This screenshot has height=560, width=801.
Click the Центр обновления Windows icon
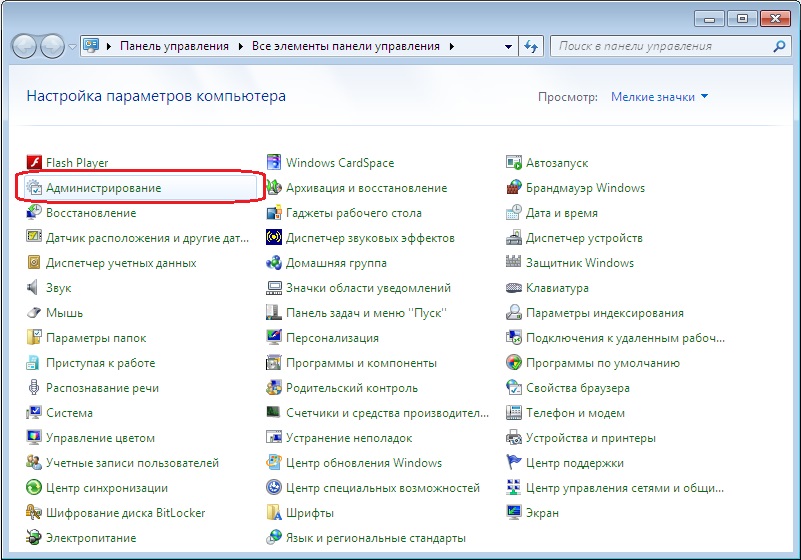[x=274, y=463]
